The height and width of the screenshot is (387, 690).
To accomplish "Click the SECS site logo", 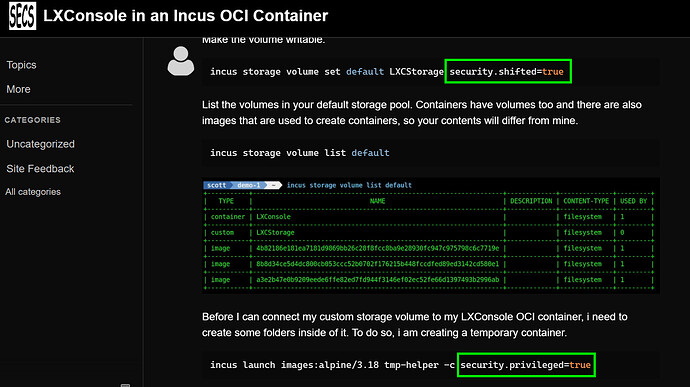I will [x=22, y=15].
